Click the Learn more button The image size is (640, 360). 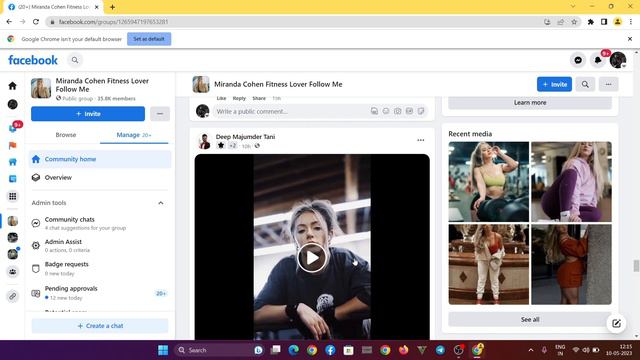click(530, 102)
